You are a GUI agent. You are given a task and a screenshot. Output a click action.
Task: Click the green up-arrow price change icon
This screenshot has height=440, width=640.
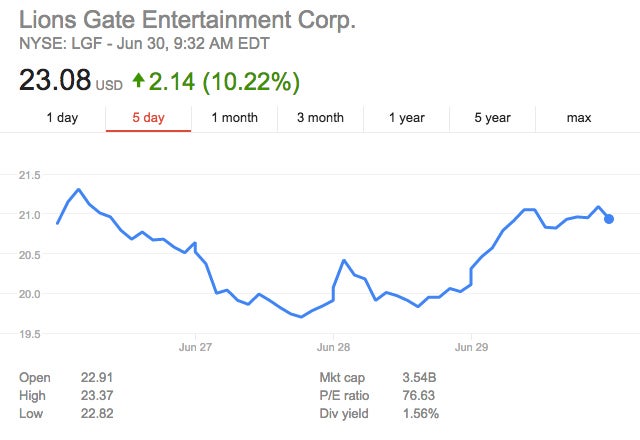pyautogui.click(x=137, y=79)
